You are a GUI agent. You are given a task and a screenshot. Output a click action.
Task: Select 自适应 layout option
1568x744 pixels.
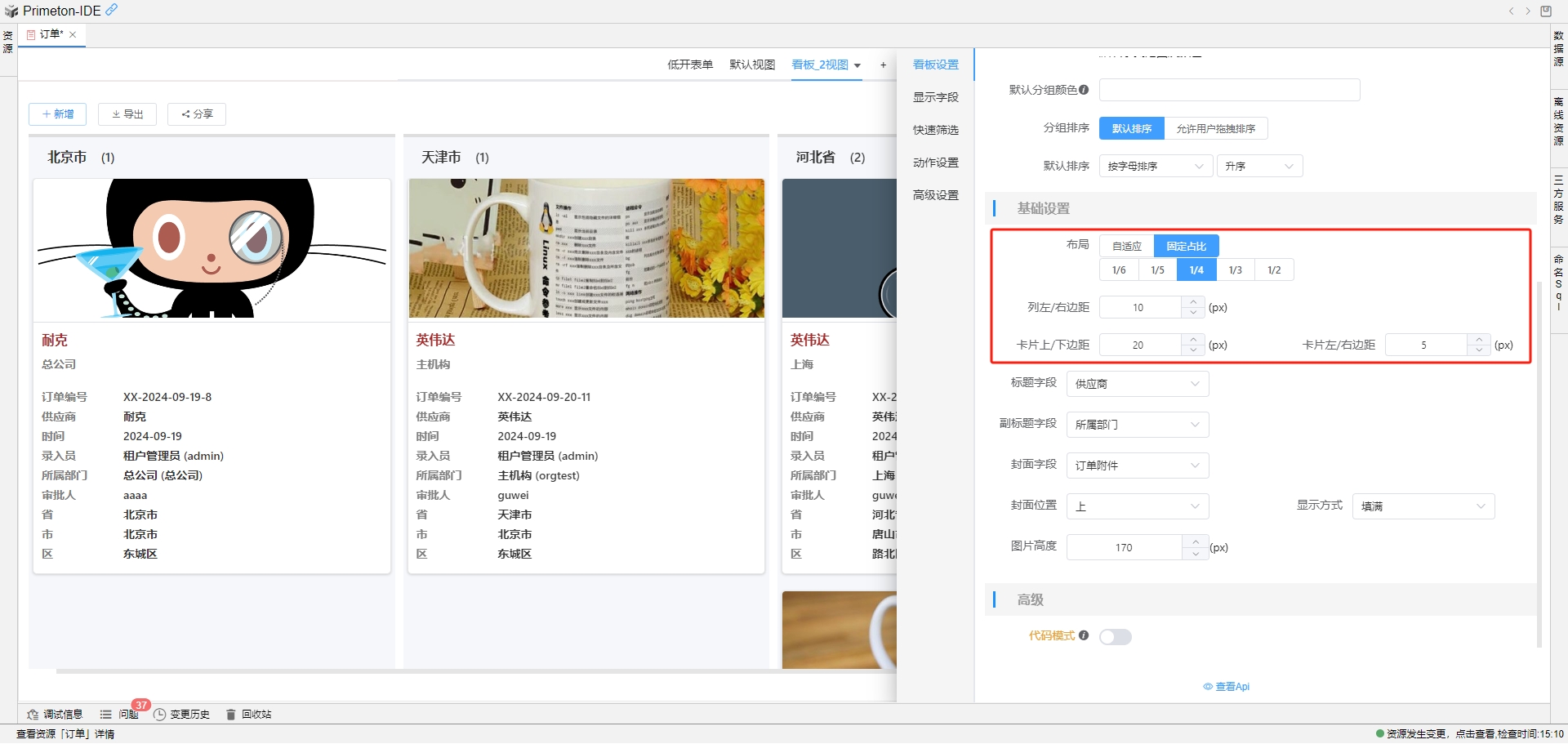[x=1126, y=246]
